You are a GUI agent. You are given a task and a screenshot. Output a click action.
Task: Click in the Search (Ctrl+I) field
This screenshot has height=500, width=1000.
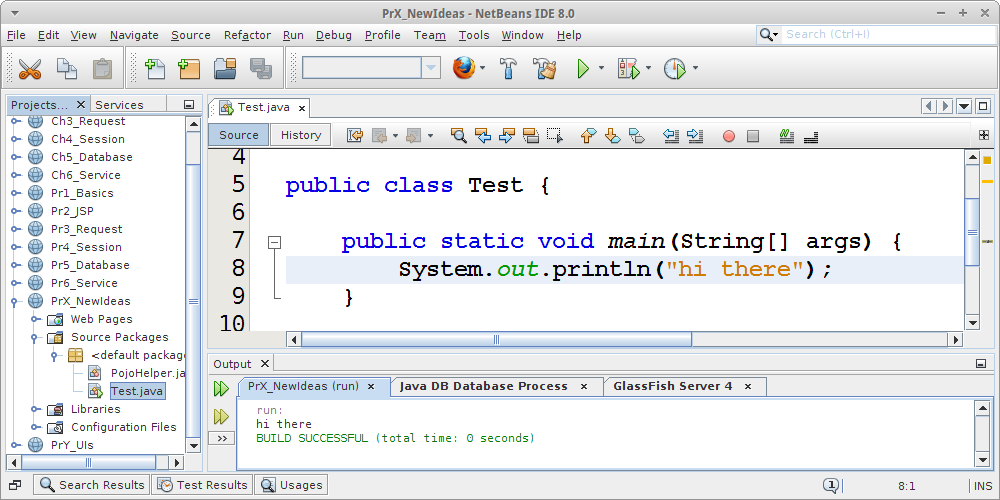888,34
